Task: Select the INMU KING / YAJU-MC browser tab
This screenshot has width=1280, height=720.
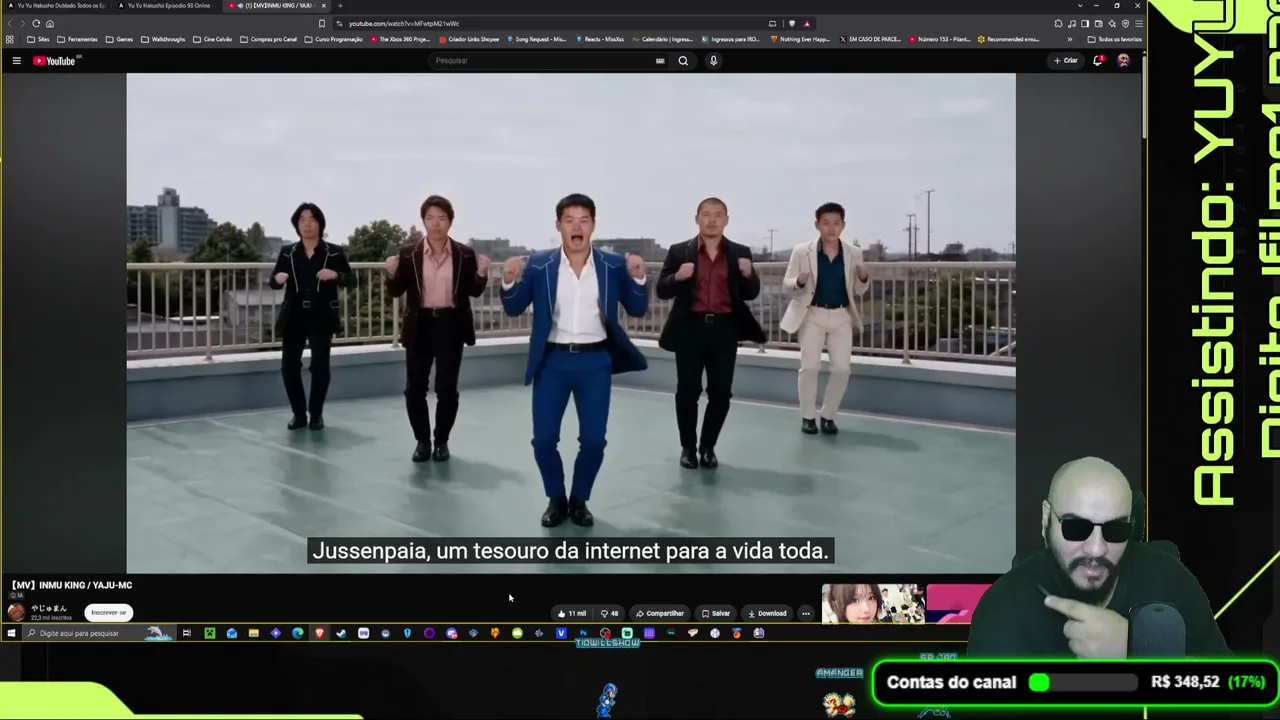Action: [x=277, y=6]
